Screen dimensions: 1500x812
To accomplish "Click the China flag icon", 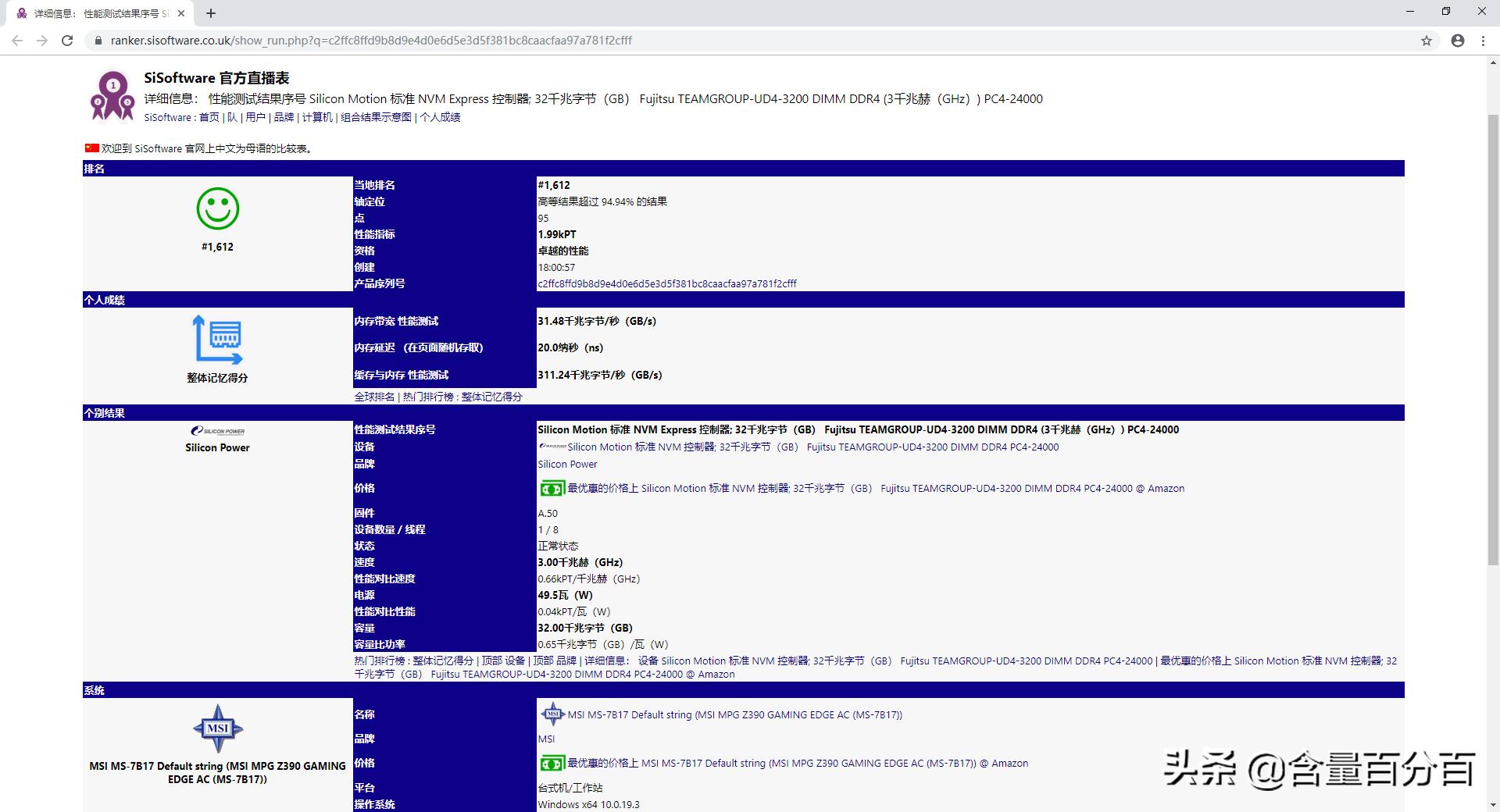I will tap(92, 148).
